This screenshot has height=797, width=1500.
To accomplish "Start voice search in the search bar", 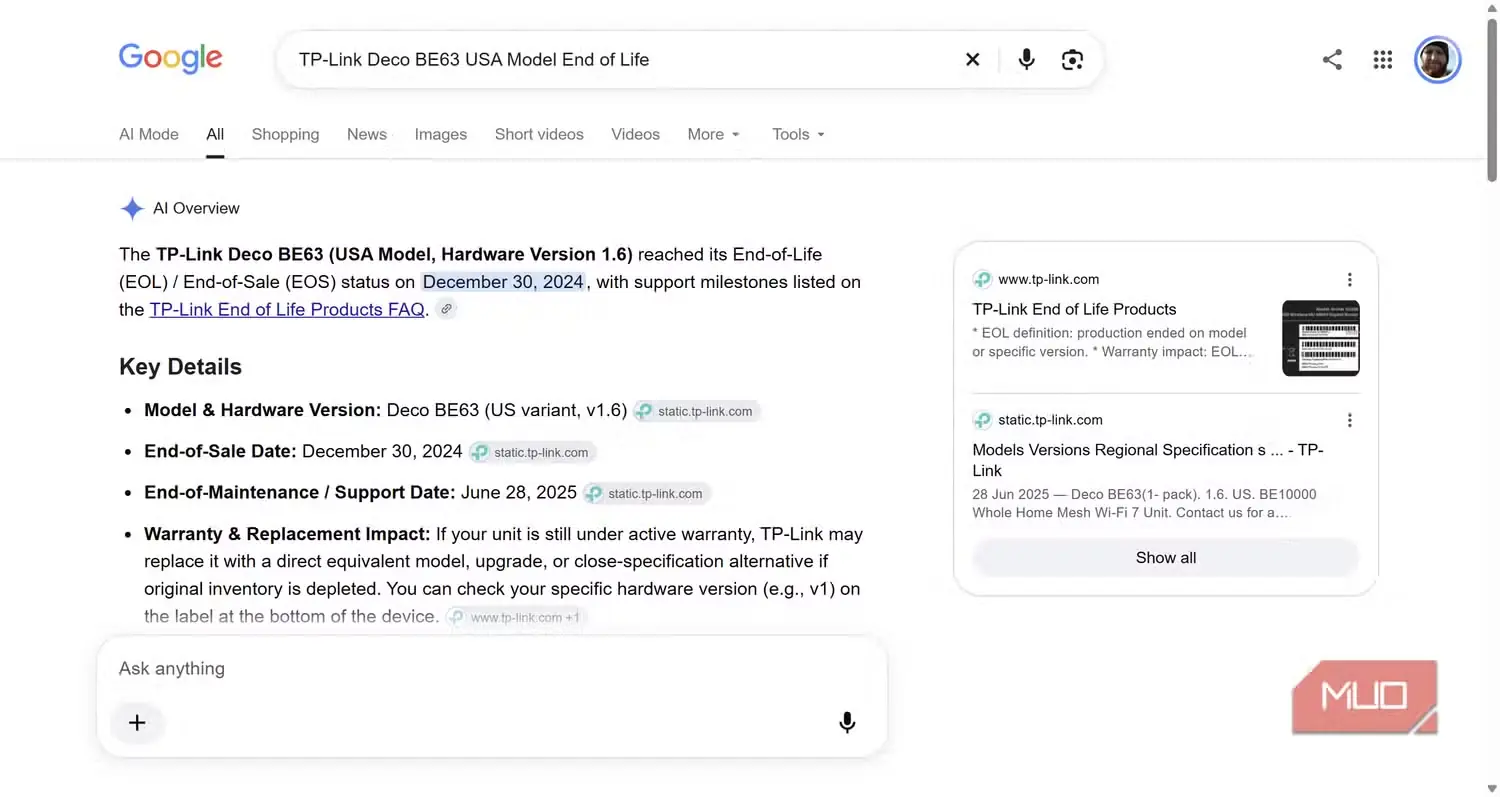I will click(1026, 60).
